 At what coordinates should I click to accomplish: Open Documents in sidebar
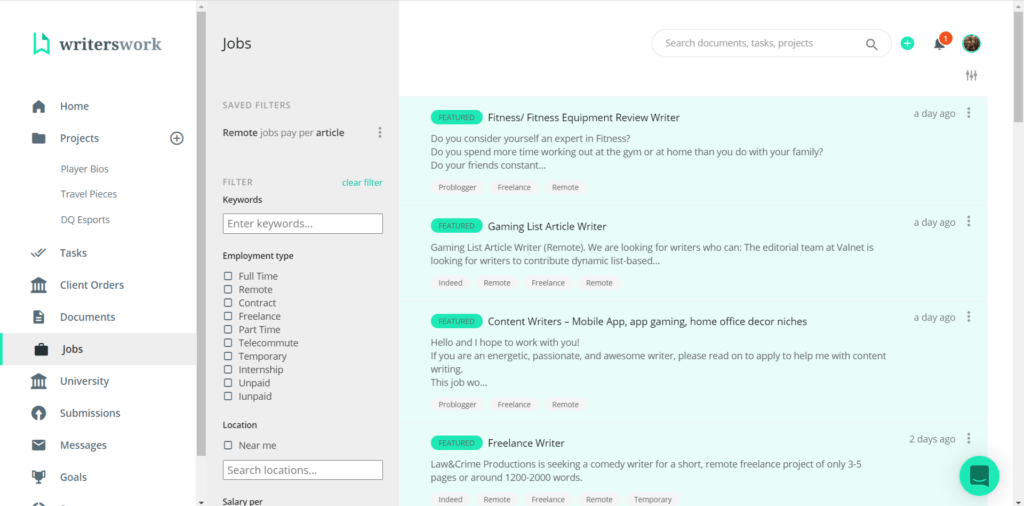(x=88, y=317)
